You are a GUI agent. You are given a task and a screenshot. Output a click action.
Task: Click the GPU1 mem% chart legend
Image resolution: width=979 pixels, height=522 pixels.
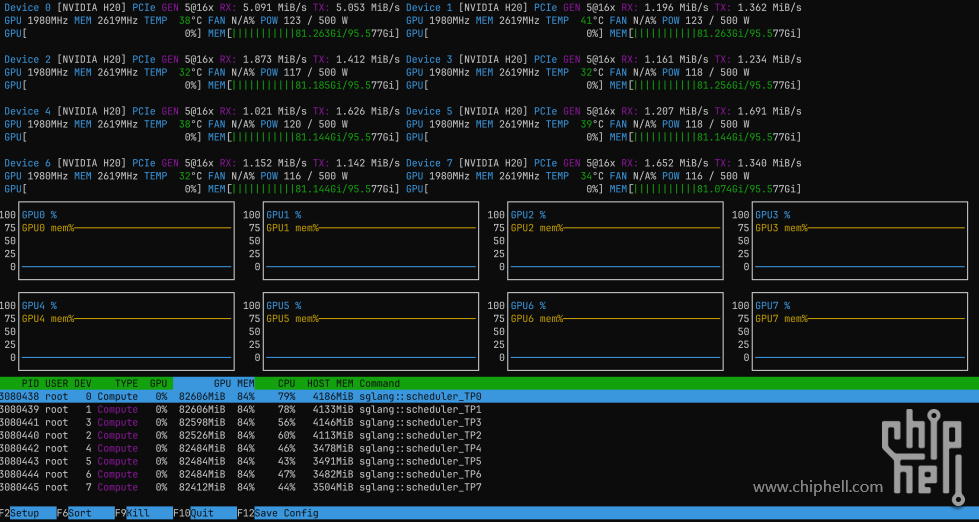tap(293, 228)
